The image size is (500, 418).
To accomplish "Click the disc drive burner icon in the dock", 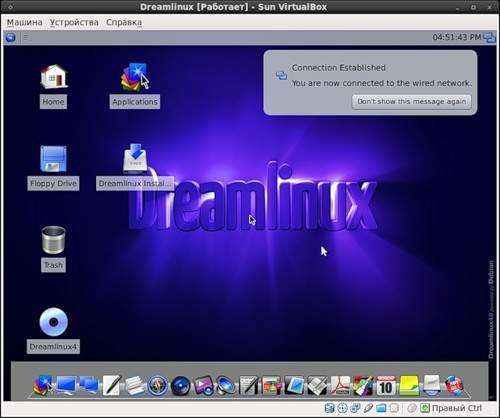I will pos(432,386).
